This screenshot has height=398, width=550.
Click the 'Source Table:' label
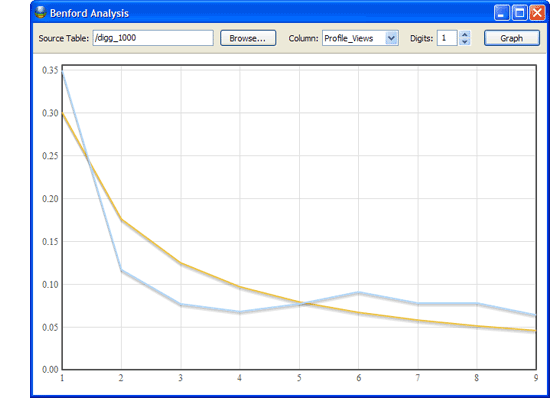[63, 38]
